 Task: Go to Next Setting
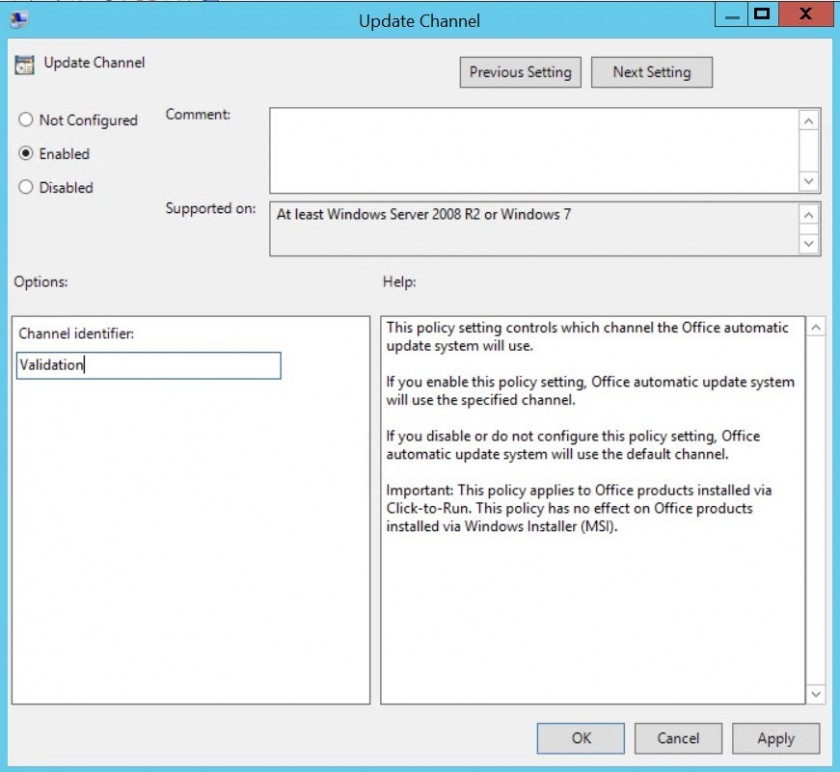[x=651, y=72]
